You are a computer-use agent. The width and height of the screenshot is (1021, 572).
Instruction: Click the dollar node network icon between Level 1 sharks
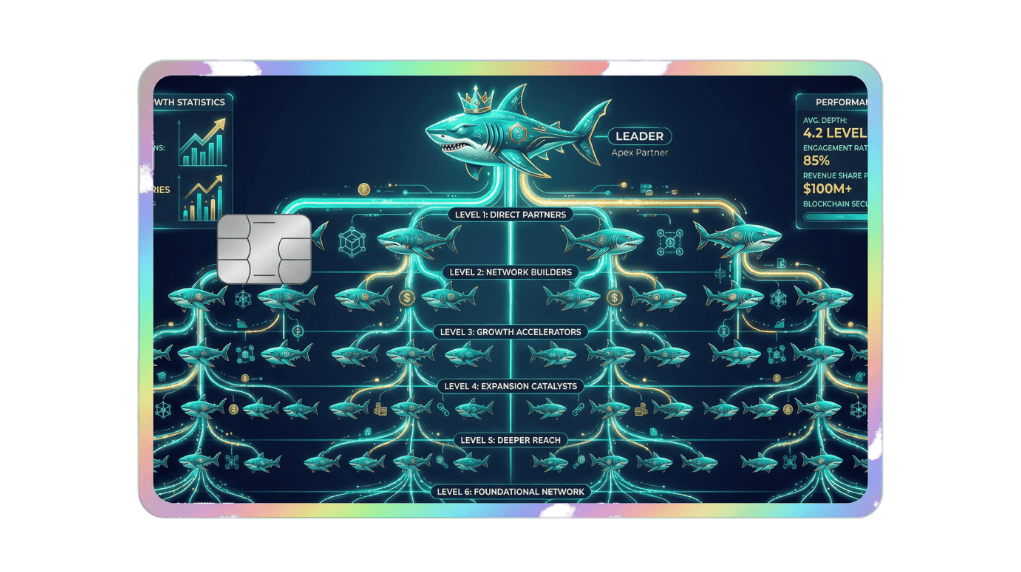[x=670, y=242]
